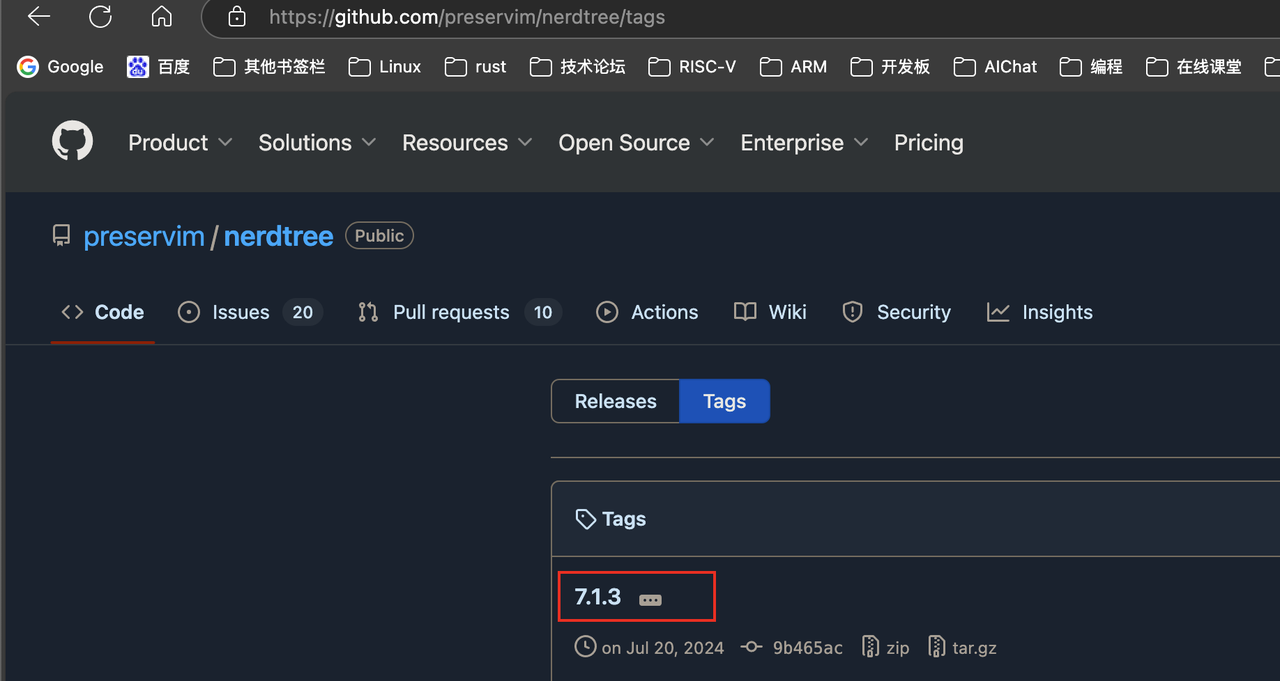Click the GitHub home logo
The width and height of the screenshot is (1280, 681).
(x=72, y=140)
